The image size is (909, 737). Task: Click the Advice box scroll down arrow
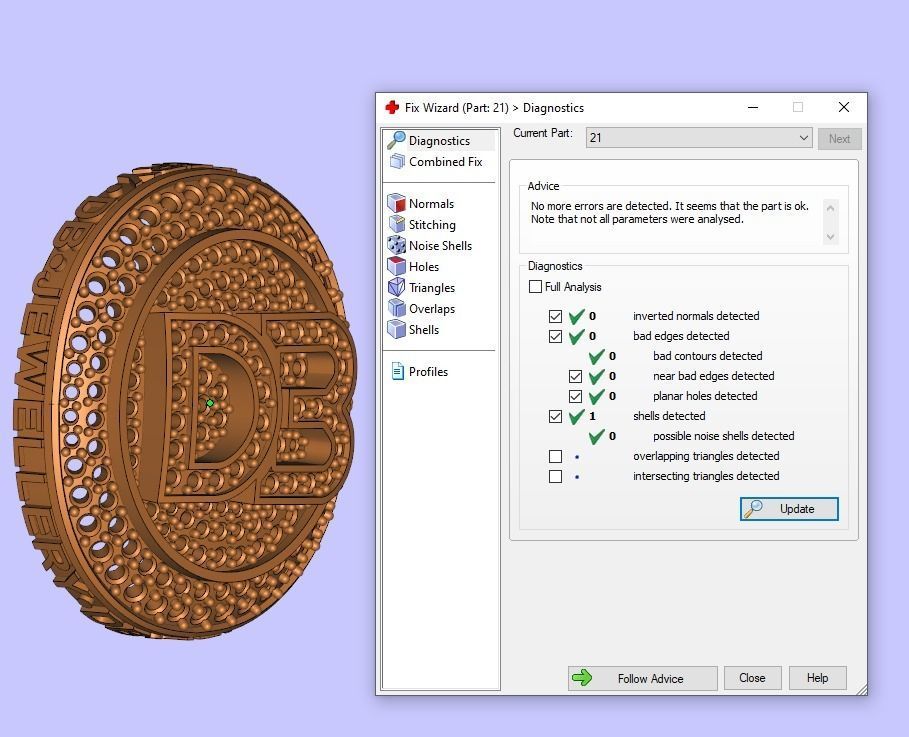tap(830, 237)
